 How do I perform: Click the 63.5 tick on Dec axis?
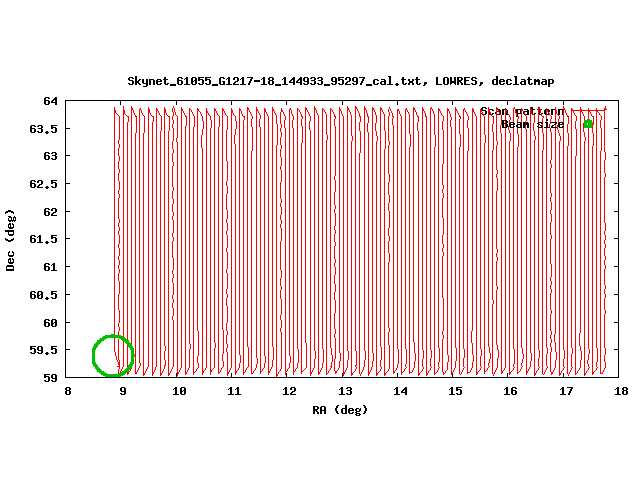[x=45, y=129]
